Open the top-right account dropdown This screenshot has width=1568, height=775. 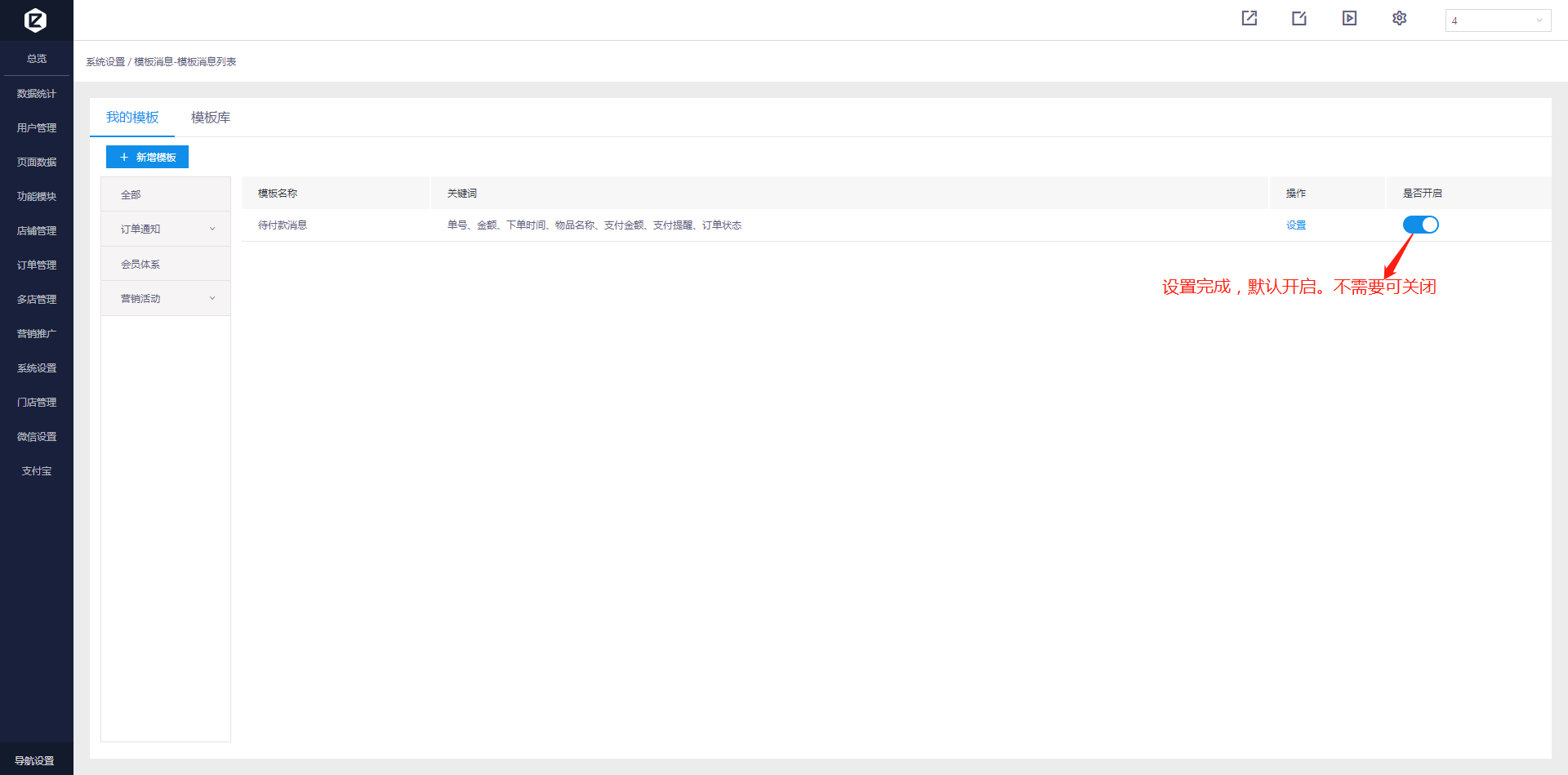[1497, 20]
